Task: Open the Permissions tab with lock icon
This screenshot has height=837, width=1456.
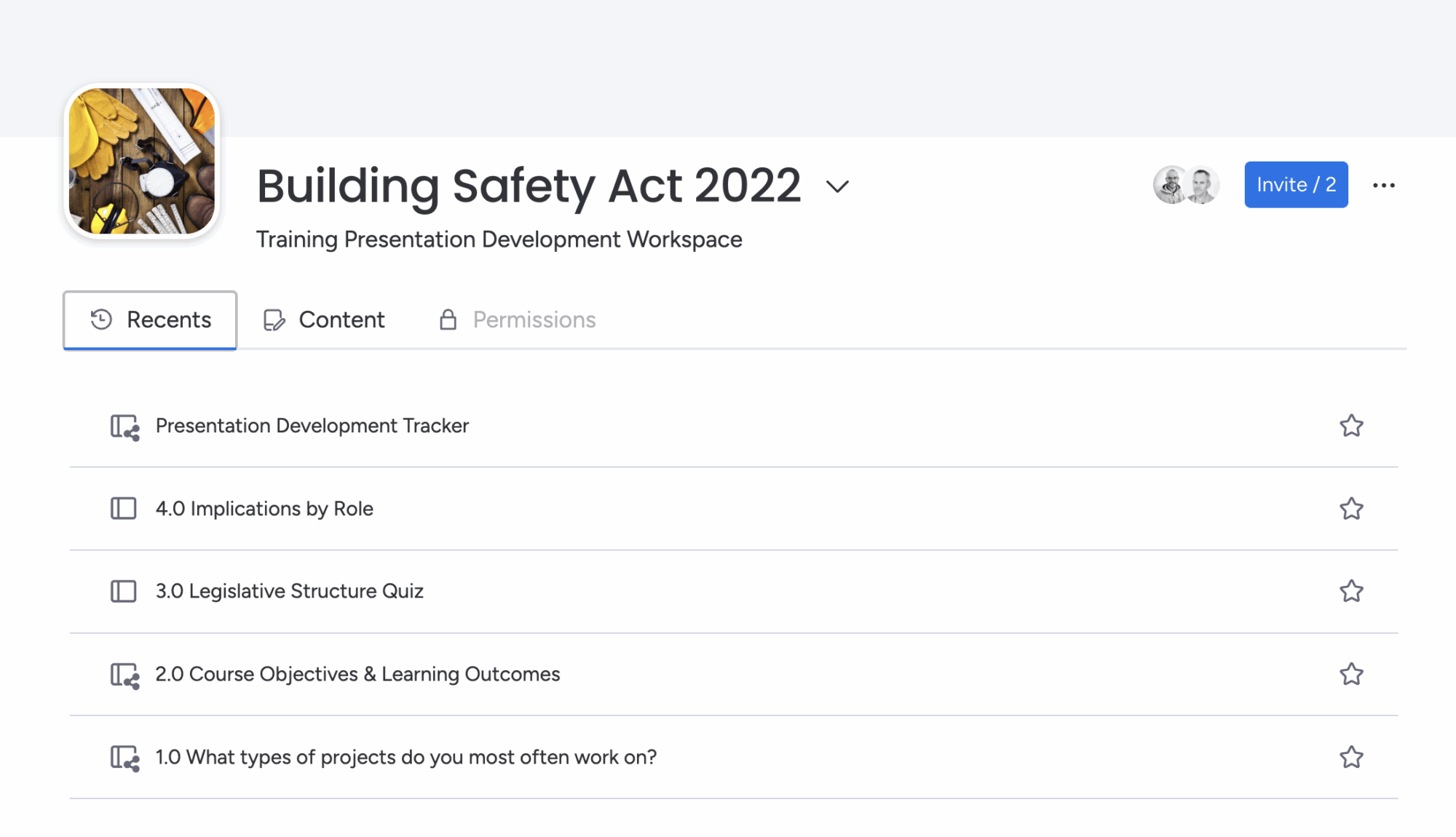Action: click(518, 320)
